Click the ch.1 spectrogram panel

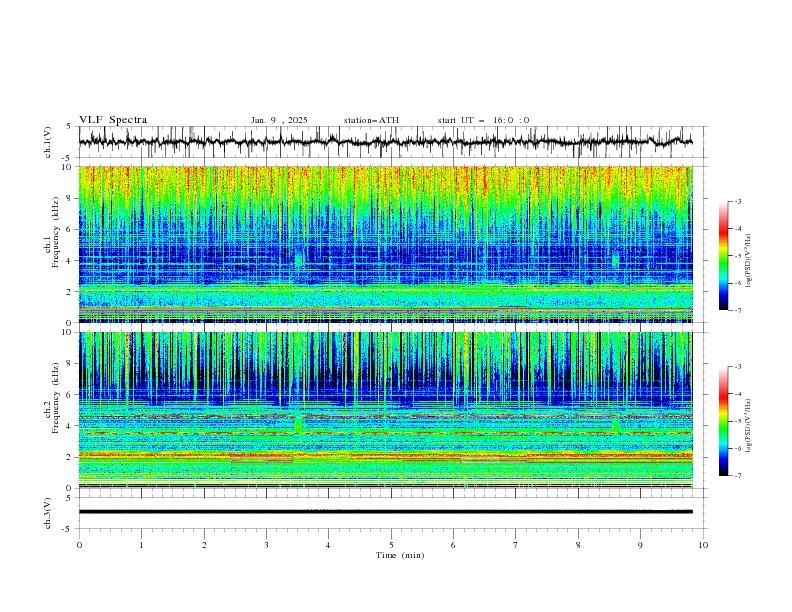click(x=386, y=244)
